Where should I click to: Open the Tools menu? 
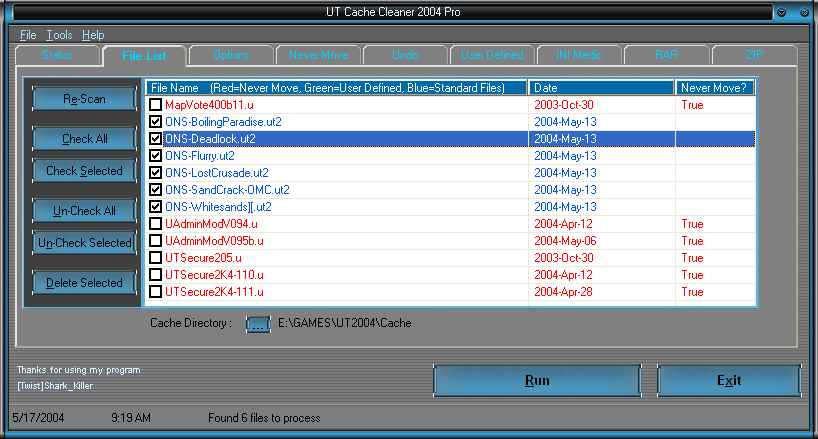[x=59, y=35]
